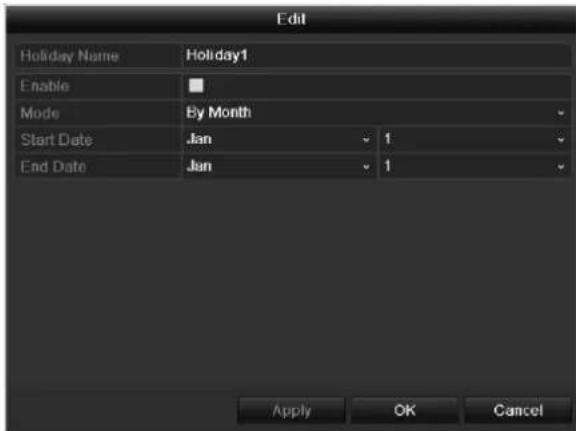The height and width of the screenshot is (431, 576).
Task: Open the End Date month dropdown showing Jan
Action: [280, 166]
